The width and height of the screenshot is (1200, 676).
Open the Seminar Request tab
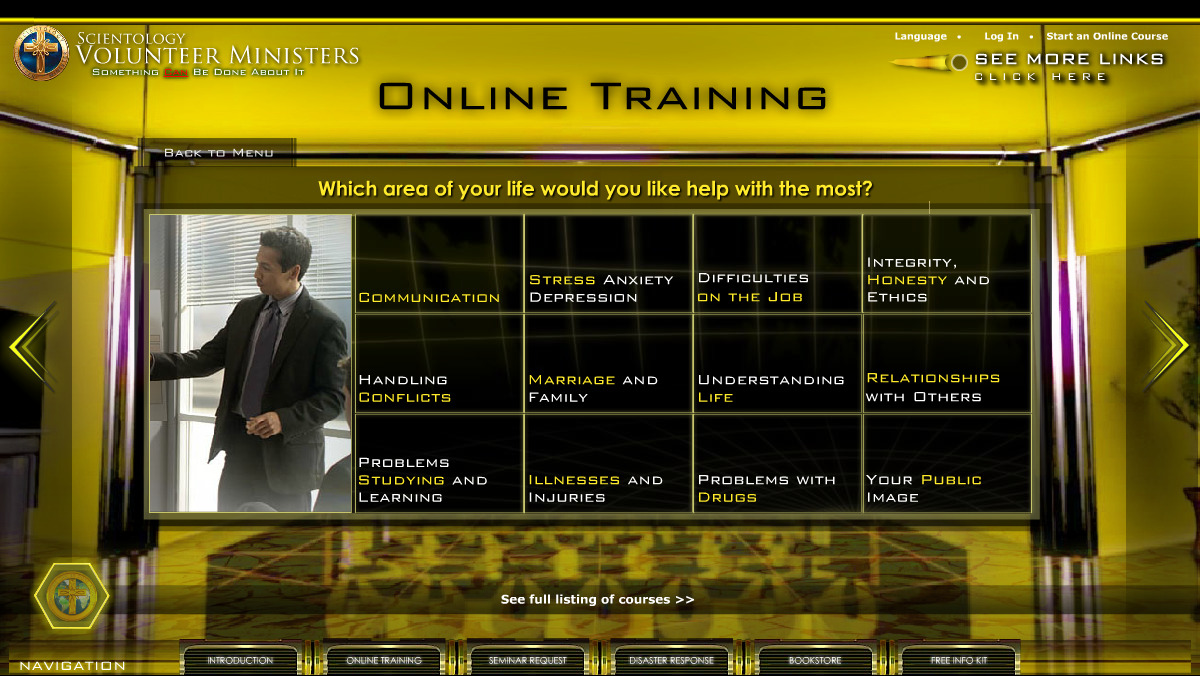pyautogui.click(x=528, y=661)
